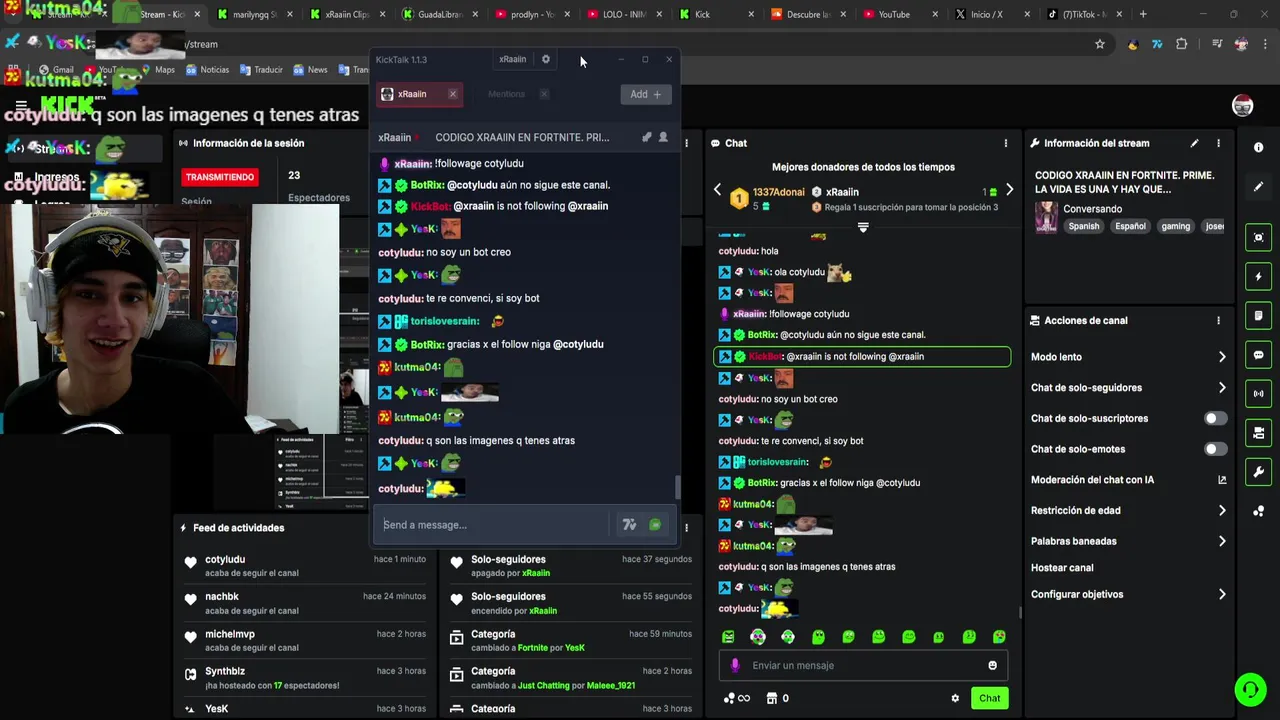Viewport: 1280px width, 720px height.
Task: Open the green headset support button
Action: [x=1250, y=690]
